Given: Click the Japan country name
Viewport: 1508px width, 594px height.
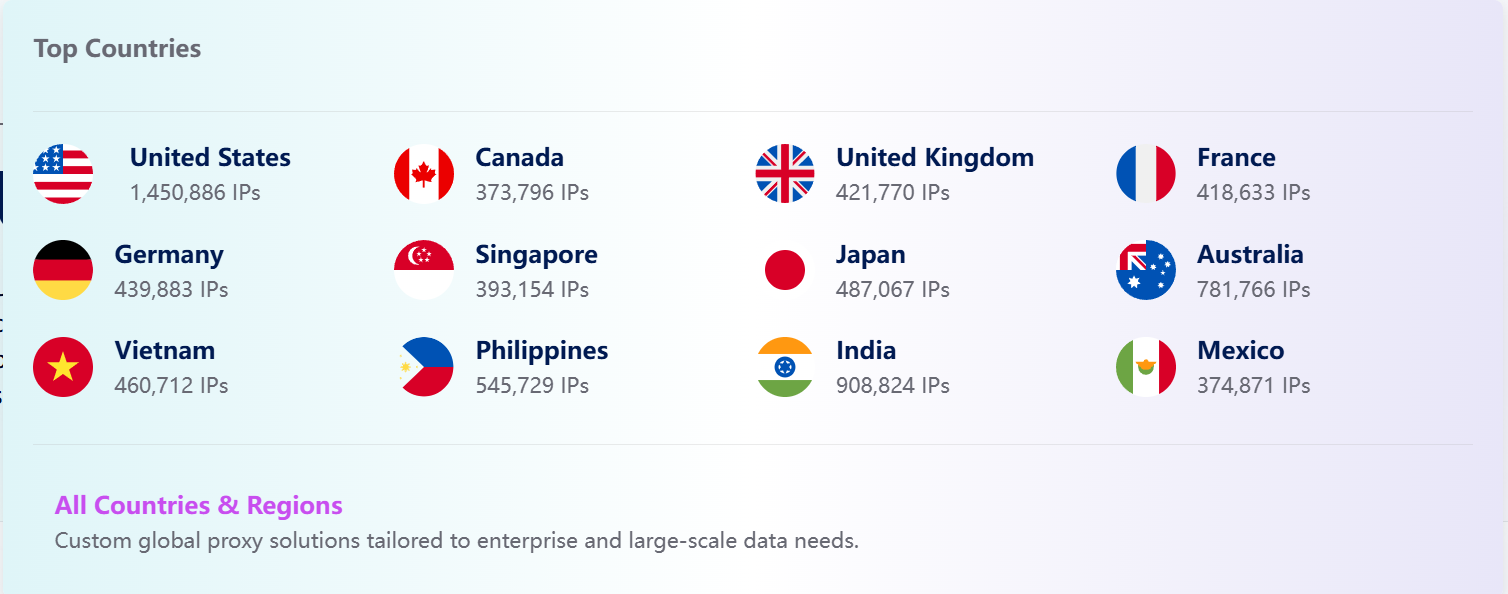Looking at the screenshot, I should click(870, 255).
